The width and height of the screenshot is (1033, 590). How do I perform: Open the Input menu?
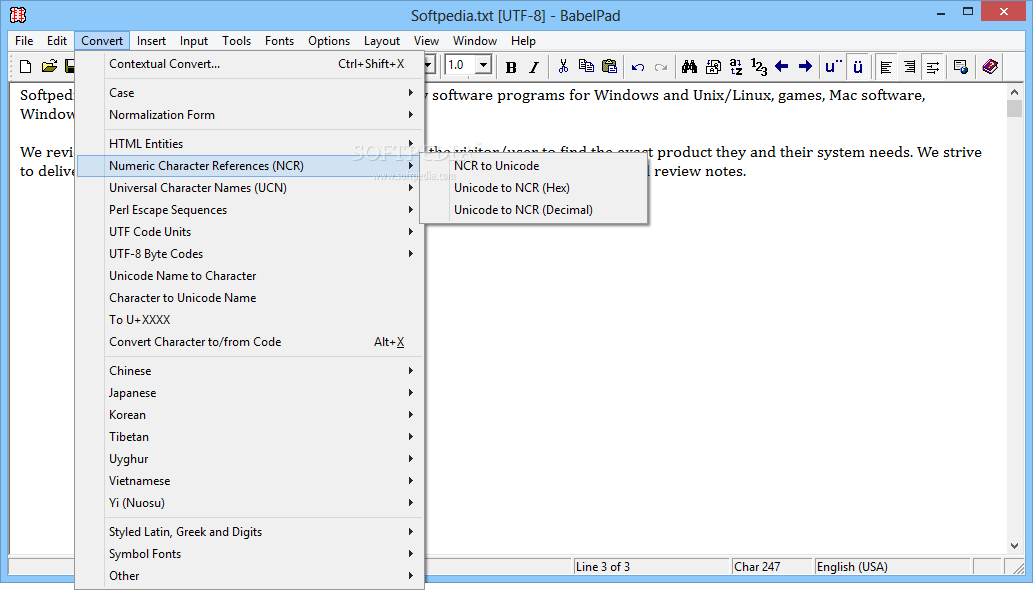194,41
